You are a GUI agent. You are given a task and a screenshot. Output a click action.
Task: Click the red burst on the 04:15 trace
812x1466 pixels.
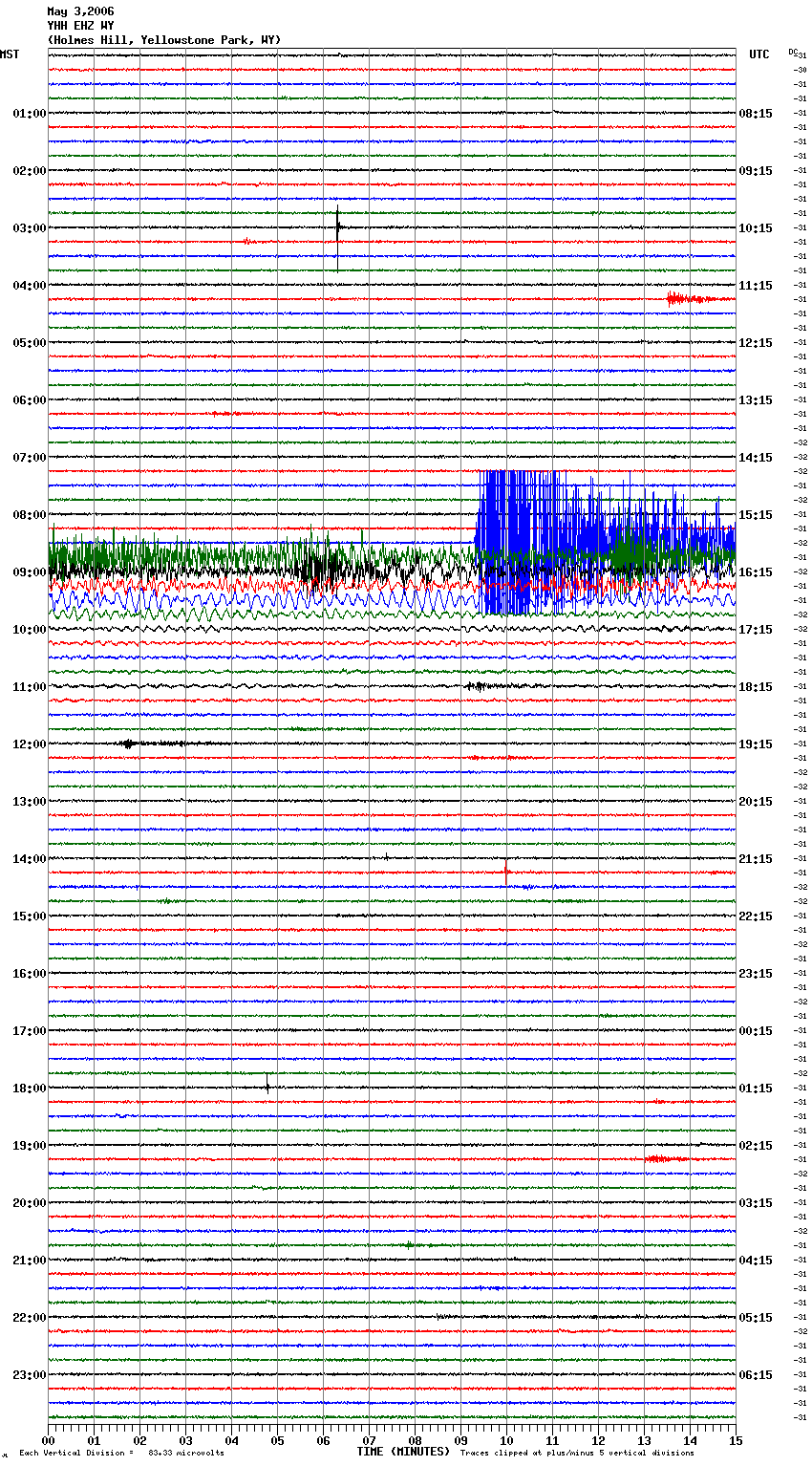(700, 299)
